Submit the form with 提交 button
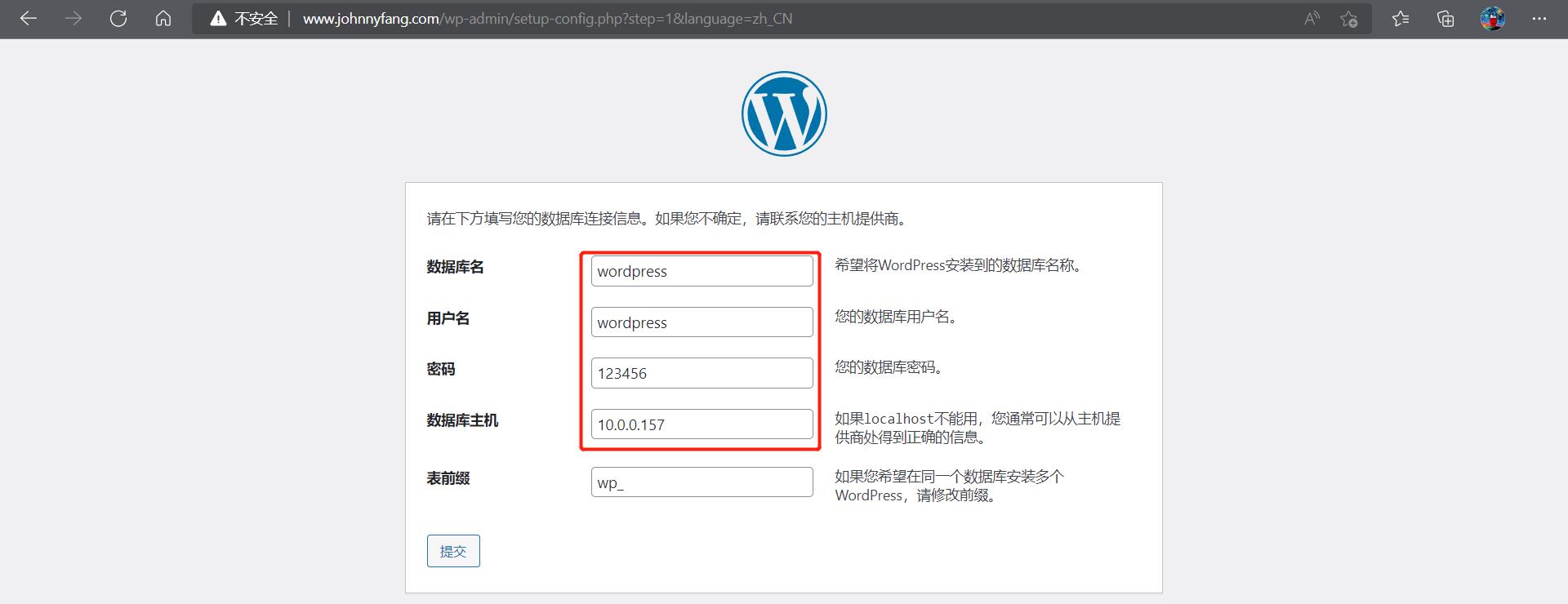The height and width of the screenshot is (604, 1568). (453, 551)
